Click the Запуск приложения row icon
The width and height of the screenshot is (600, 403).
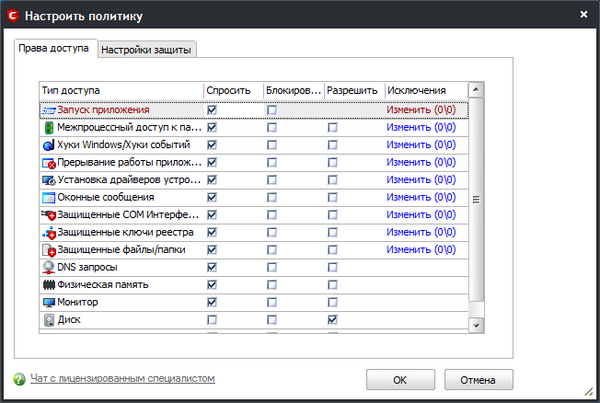49,110
